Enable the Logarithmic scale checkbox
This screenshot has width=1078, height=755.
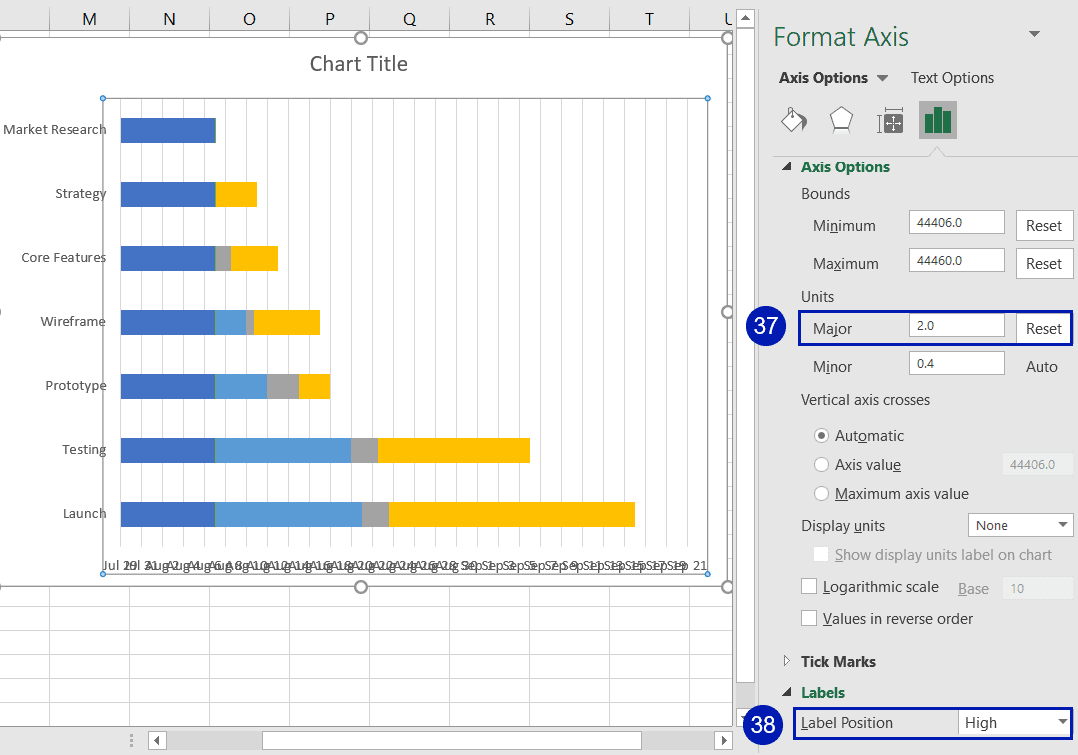[x=809, y=587]
